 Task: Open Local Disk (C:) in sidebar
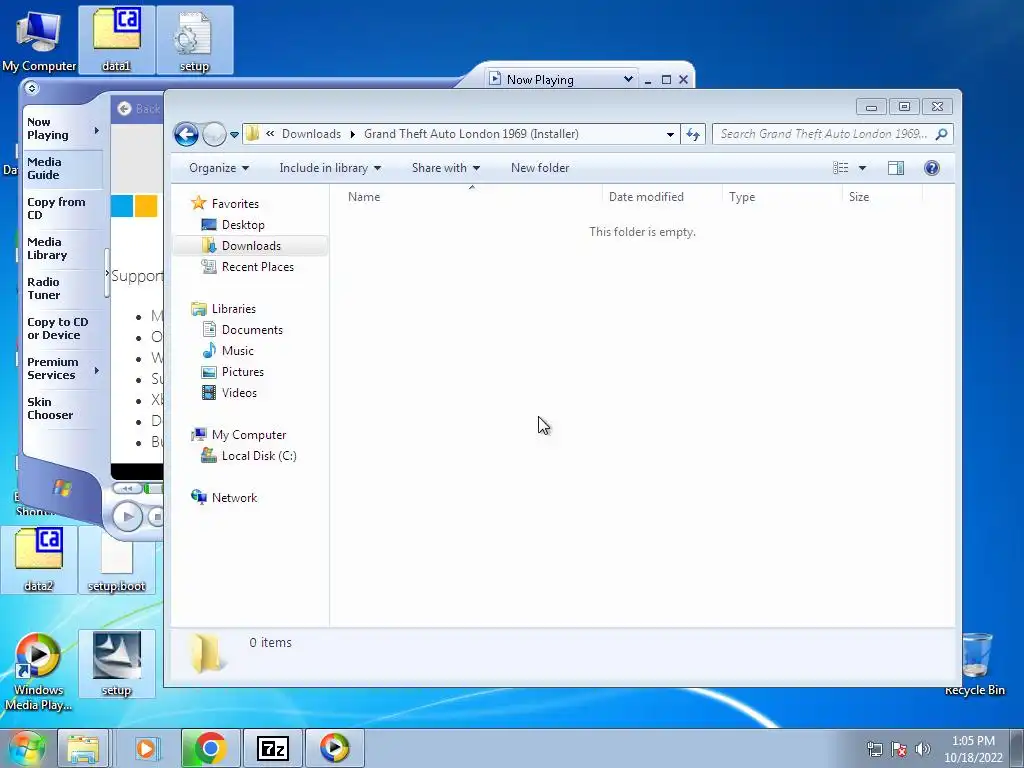coord(249,456)
